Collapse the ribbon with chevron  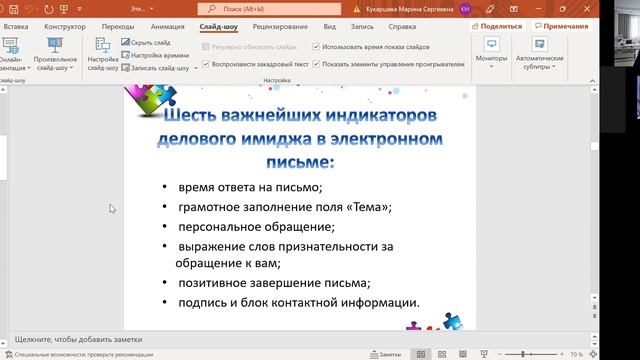point(592,81)
